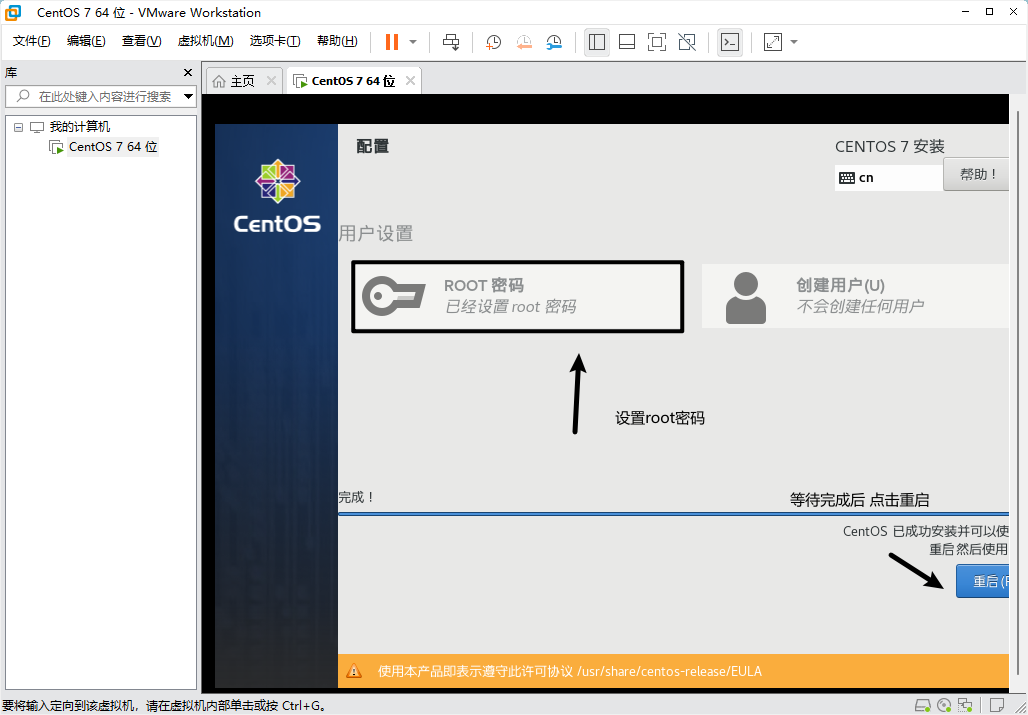Image resolution: width=1028 pixels, height=715 pixels.
Task: Click the blue 重启 reboot button
Action: (x=982, y=581)
